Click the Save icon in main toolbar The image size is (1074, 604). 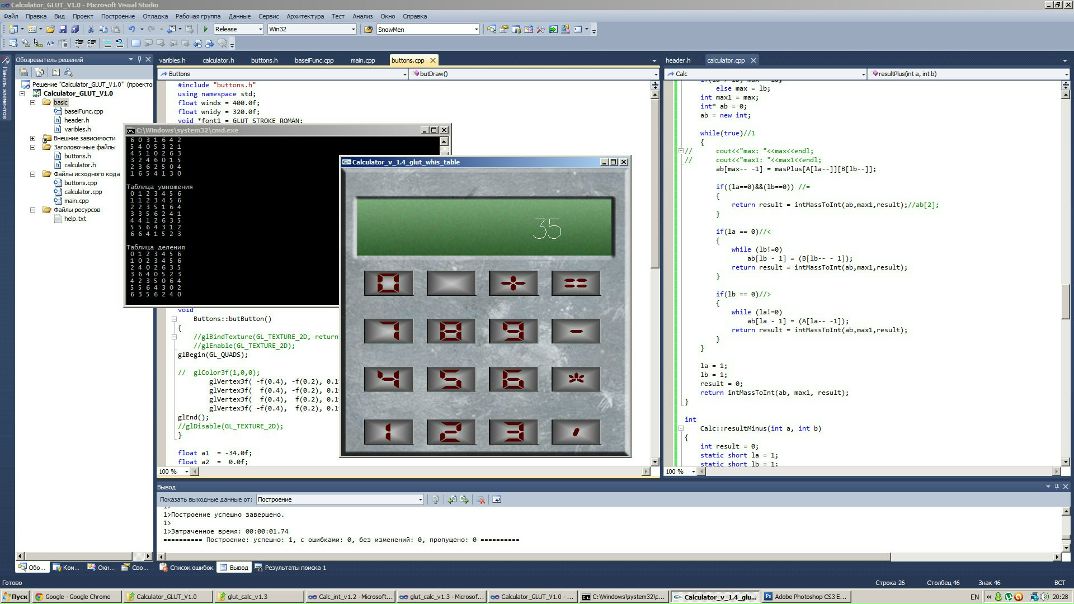(62, 29)
